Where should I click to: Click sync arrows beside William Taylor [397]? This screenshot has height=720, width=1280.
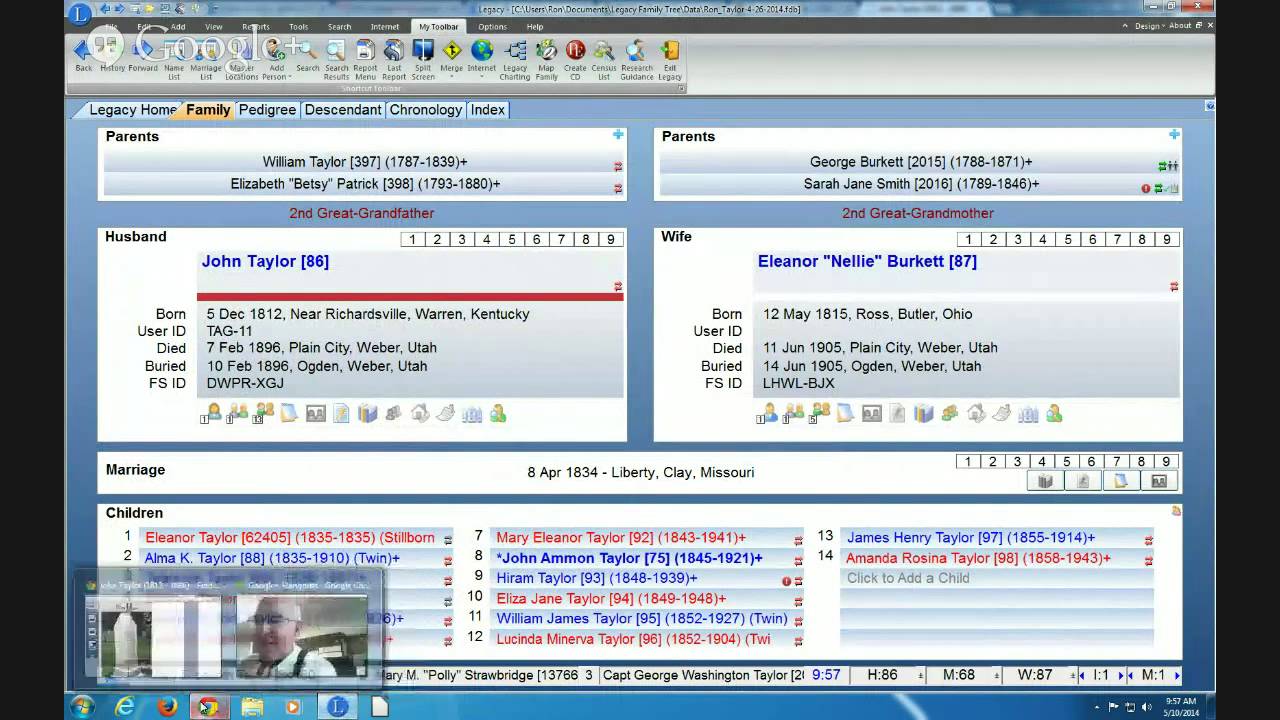[618, 166]
